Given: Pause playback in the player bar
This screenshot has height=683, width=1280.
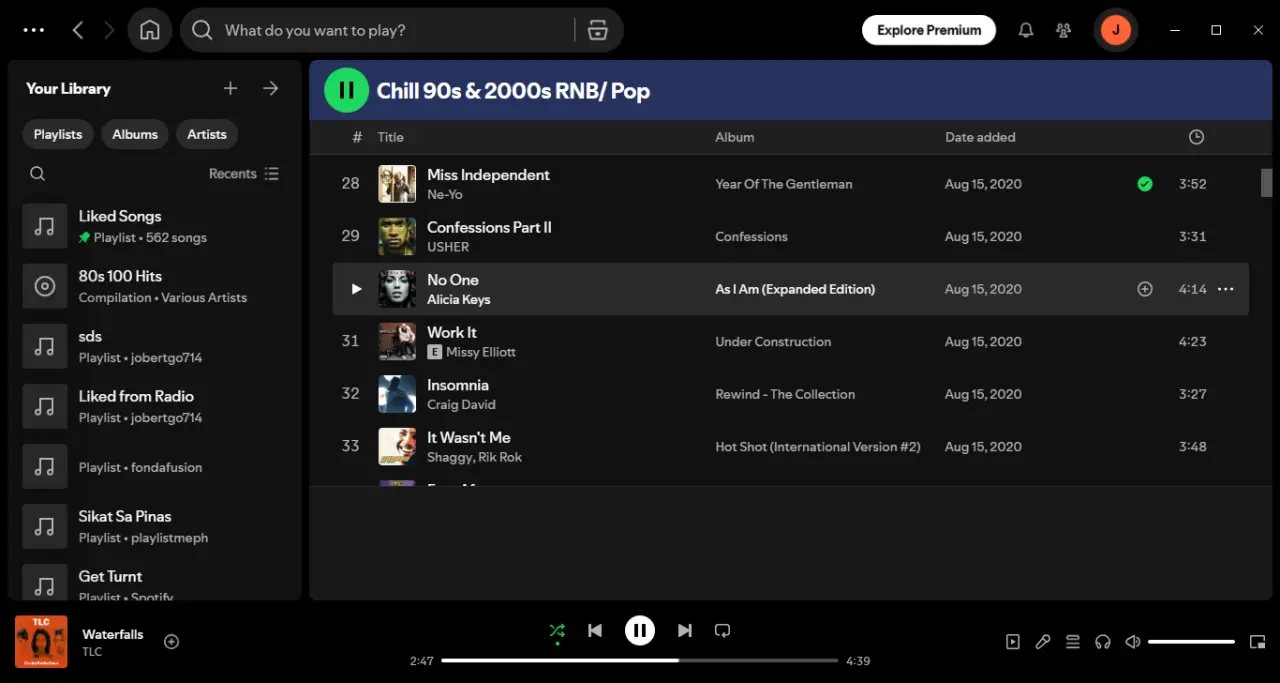Looking at the screenshot, I should coord(640,630).
